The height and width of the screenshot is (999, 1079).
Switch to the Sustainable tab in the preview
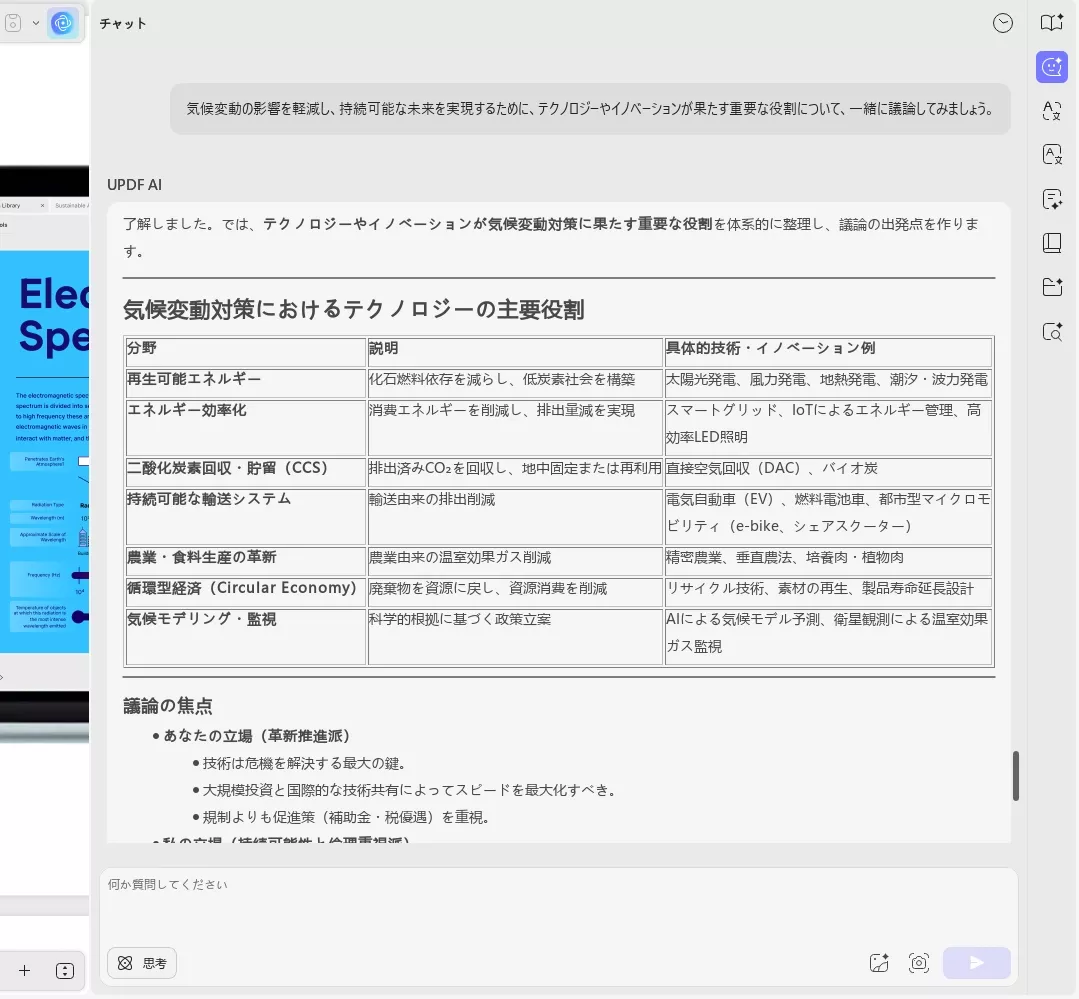click(x=72, y=205)
